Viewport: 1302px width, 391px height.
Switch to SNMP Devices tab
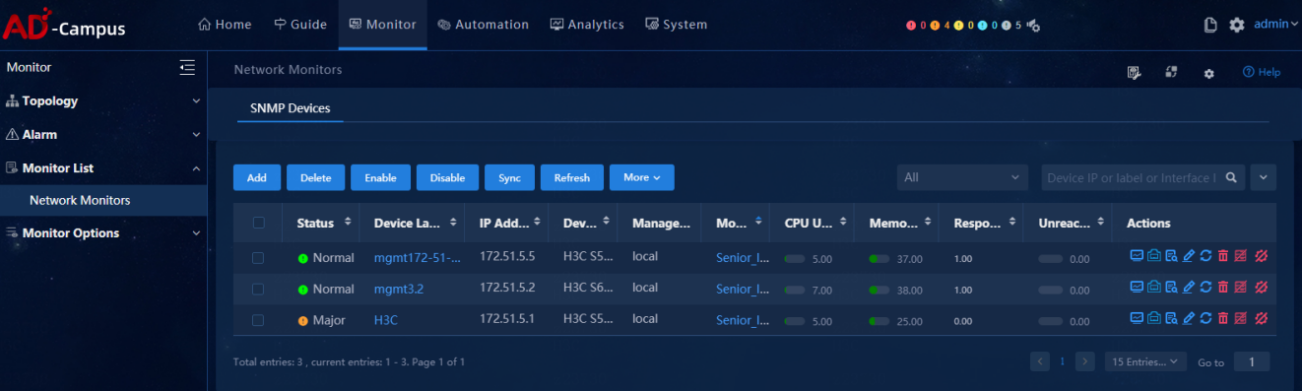pos(290,108)
